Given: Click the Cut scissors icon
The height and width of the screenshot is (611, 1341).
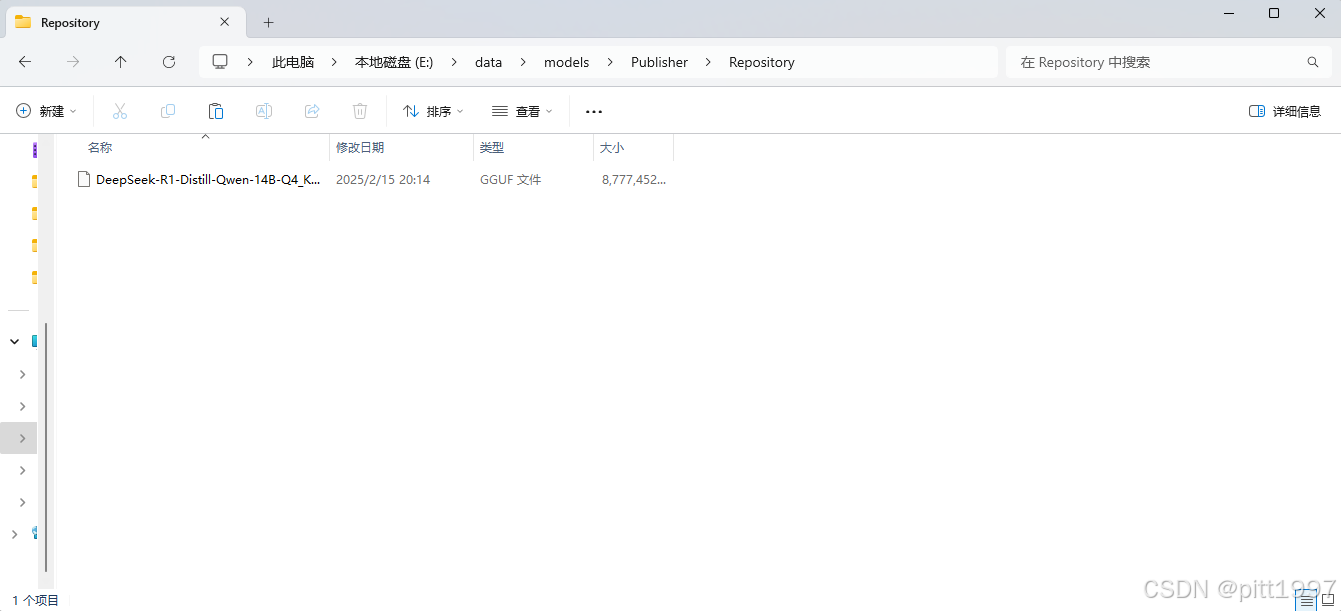Looking at the screenshot, I should point(120,111).
